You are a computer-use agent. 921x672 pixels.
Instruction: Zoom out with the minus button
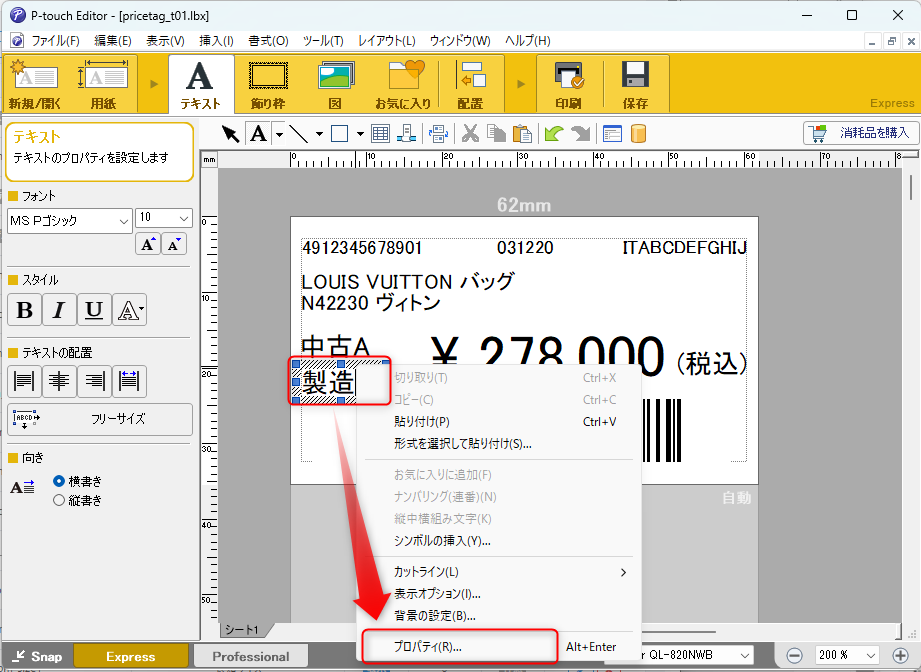(x=794, y=656)
